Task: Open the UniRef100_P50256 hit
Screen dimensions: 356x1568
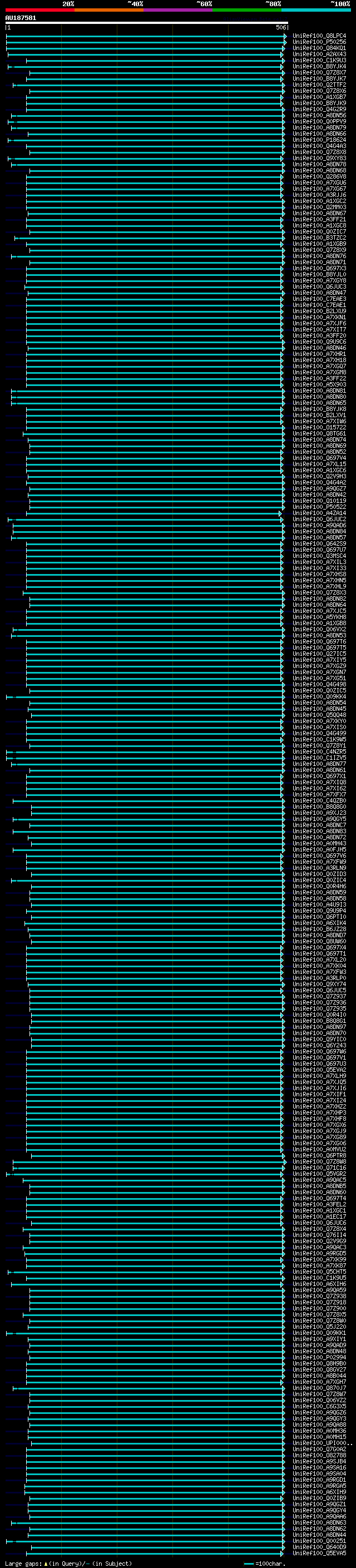Action: click(x=319, y=42)
